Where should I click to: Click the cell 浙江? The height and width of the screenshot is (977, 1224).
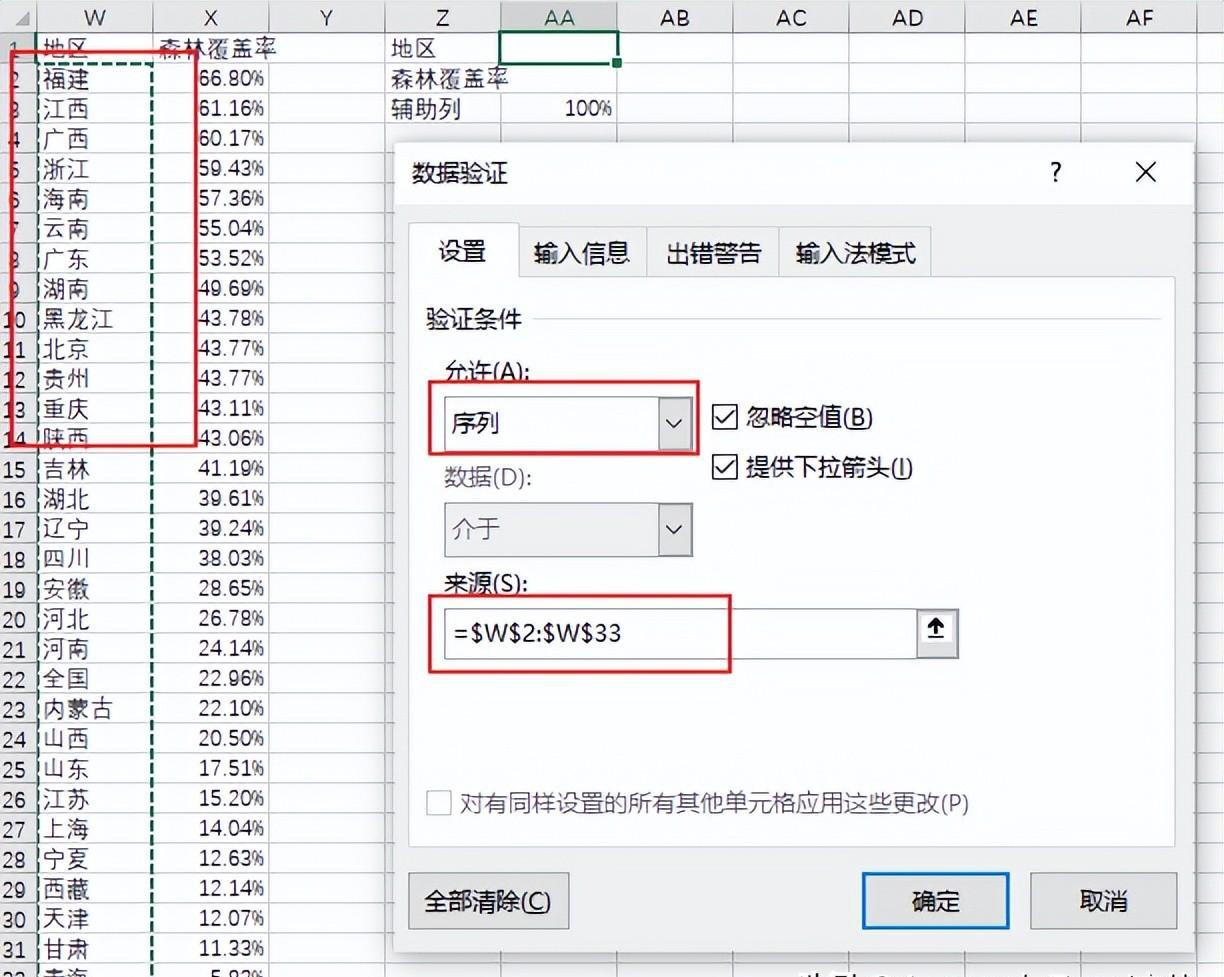95,168
